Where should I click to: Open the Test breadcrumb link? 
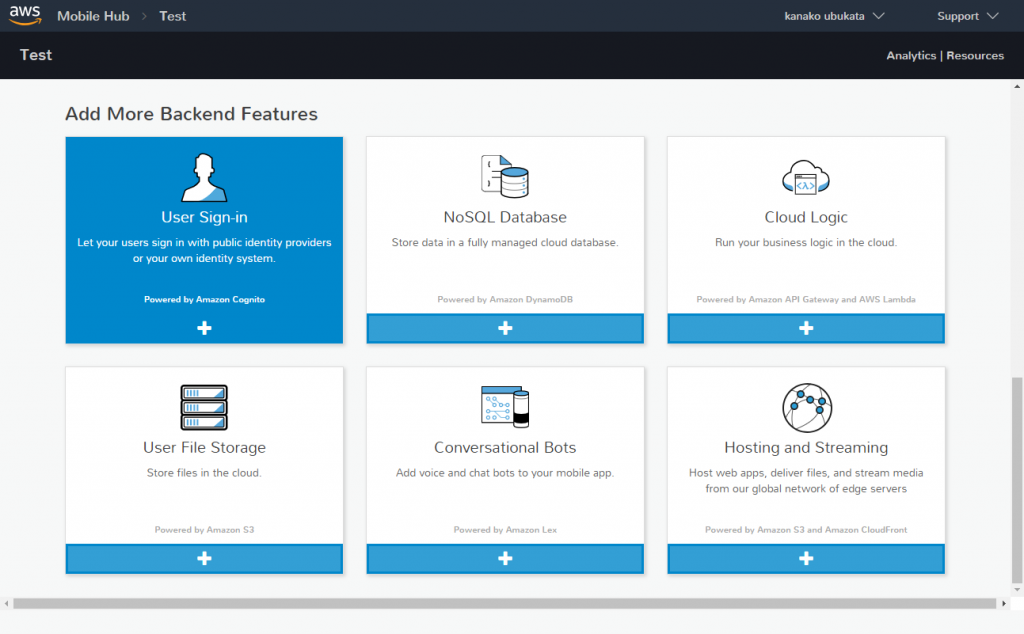click(172, 16)
